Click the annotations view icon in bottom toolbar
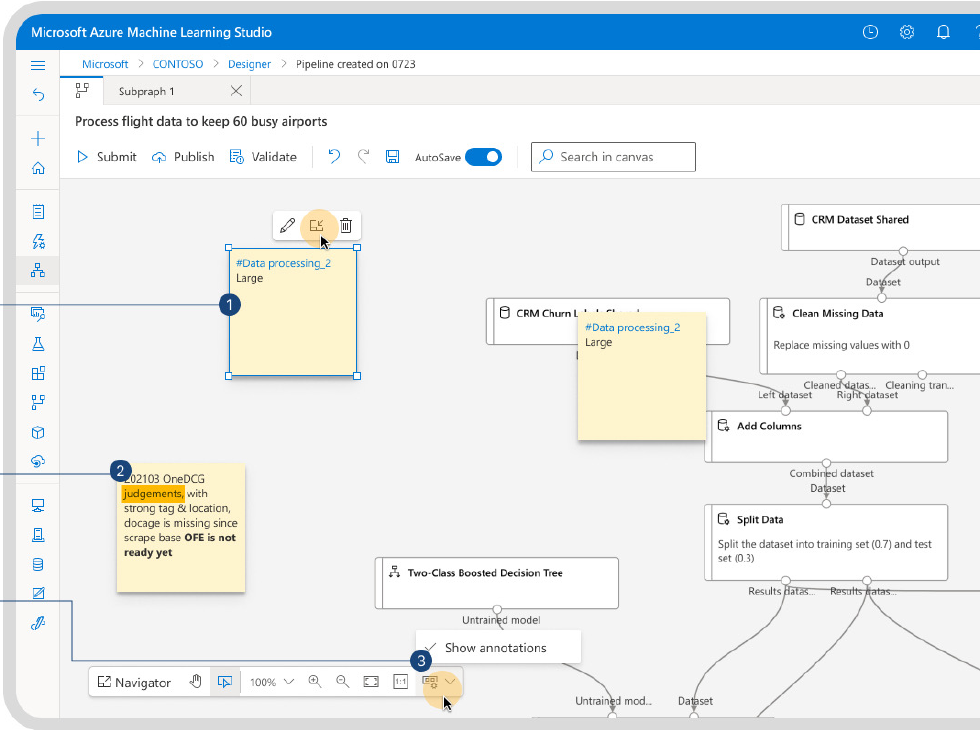Image resolution: width=980 pixels, height=730 pixels. [x=430, y=682]
